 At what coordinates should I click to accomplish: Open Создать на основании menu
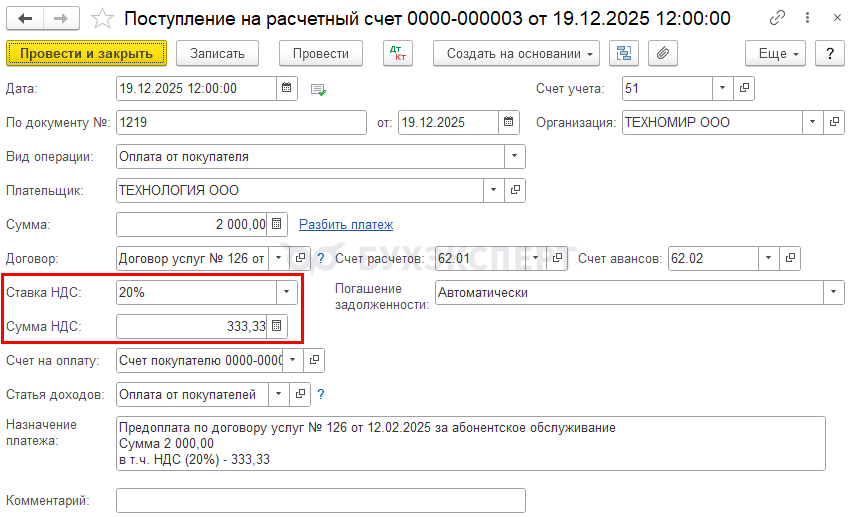pyautogui.click(x=516, y=54)
